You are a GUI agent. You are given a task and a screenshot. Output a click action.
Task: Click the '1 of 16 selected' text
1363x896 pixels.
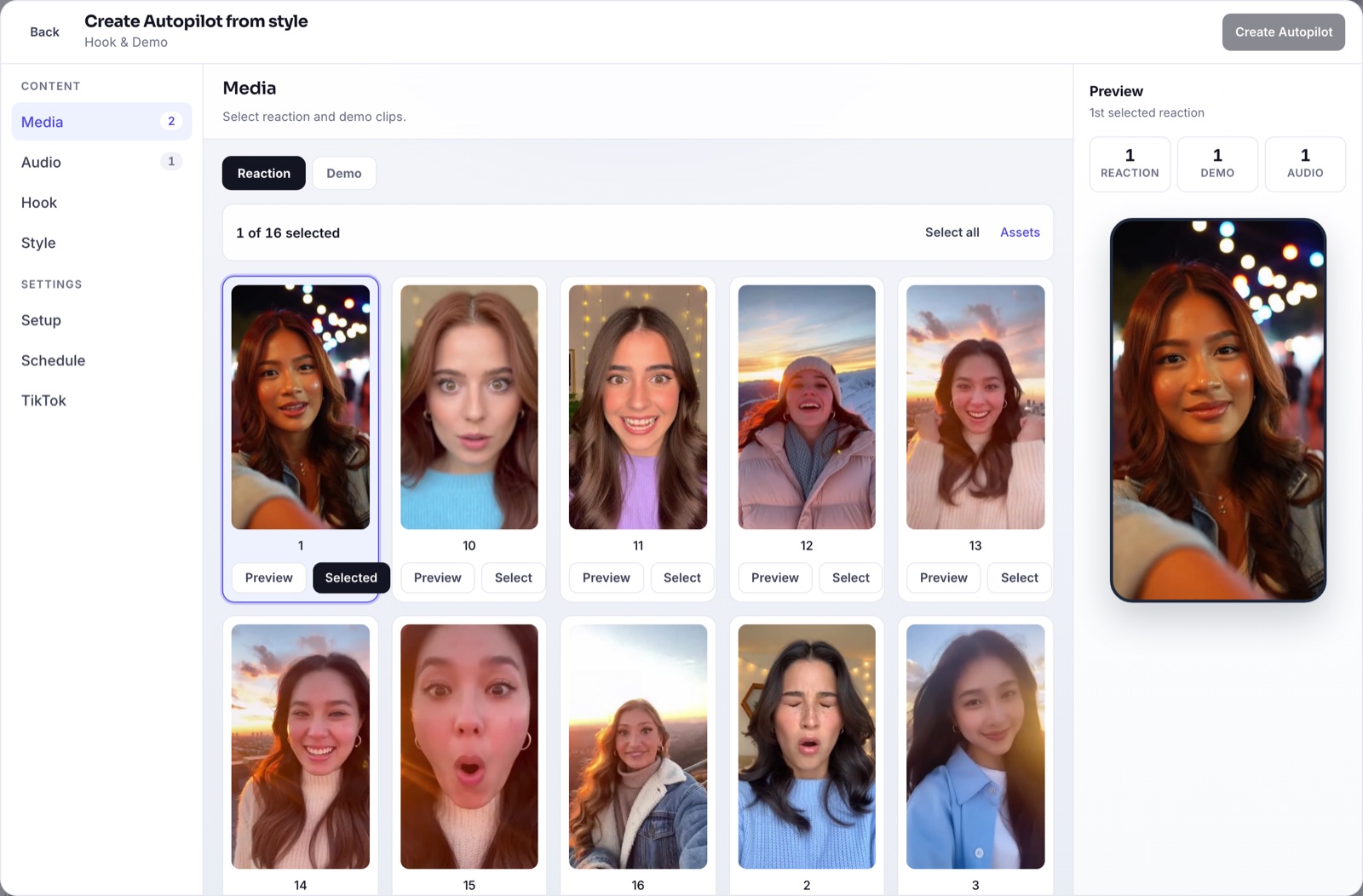pos(288,233)
